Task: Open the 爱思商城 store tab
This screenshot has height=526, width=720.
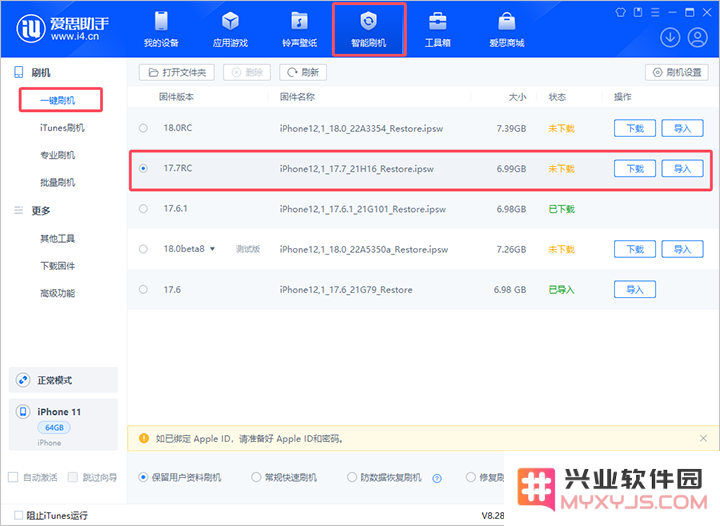Action: (506, 29)
